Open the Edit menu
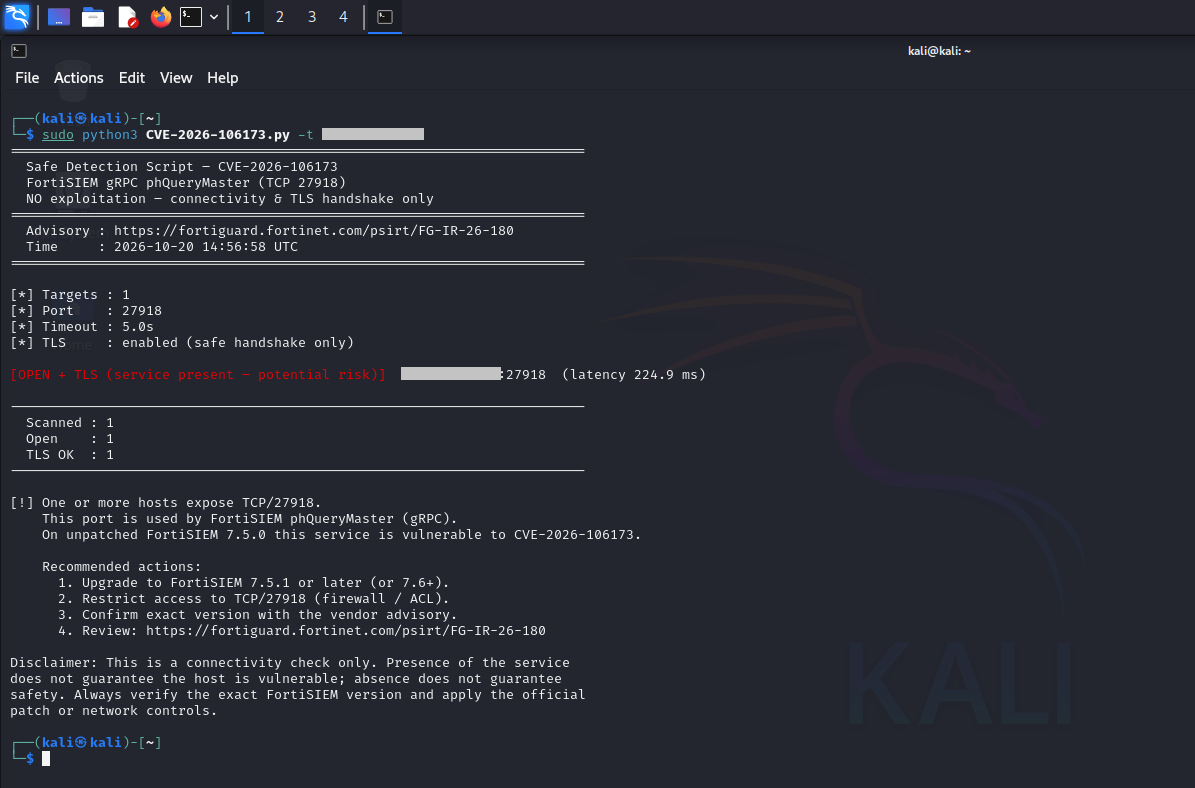Image resolution: width=1195 pixels, height=788 pixels. coord(132,78)
